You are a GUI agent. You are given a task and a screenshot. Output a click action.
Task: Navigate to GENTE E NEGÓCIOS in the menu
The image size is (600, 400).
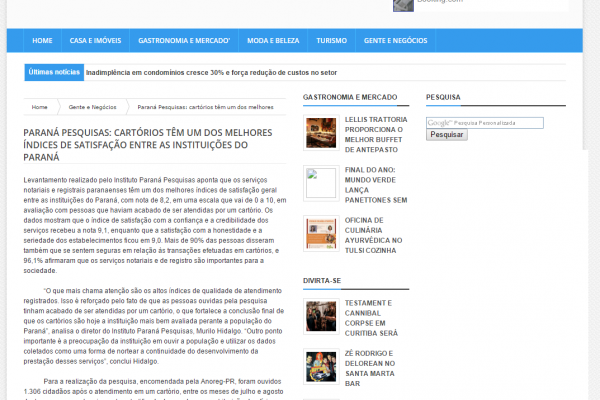[x=392, y=41]
